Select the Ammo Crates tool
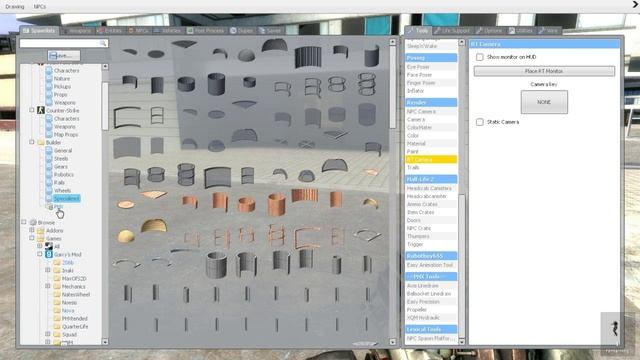The image size is (640, 360). (x=431, y=204)
